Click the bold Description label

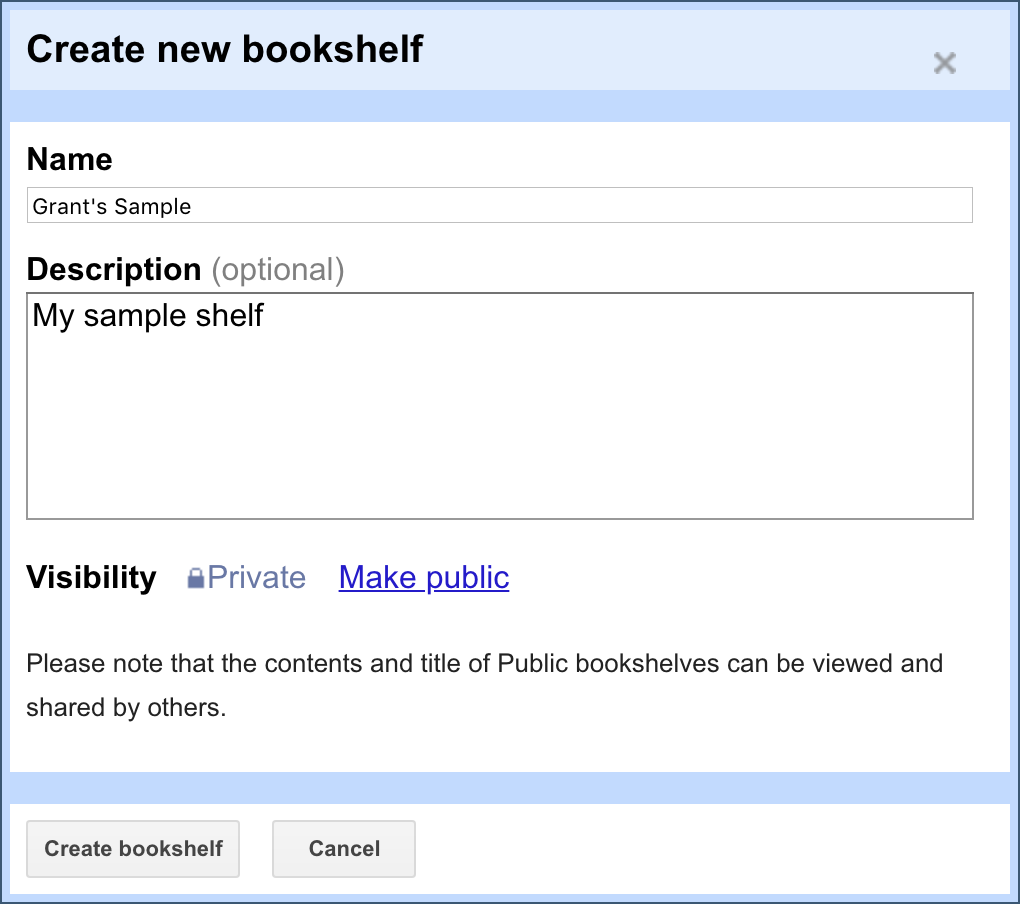[114, 269]
